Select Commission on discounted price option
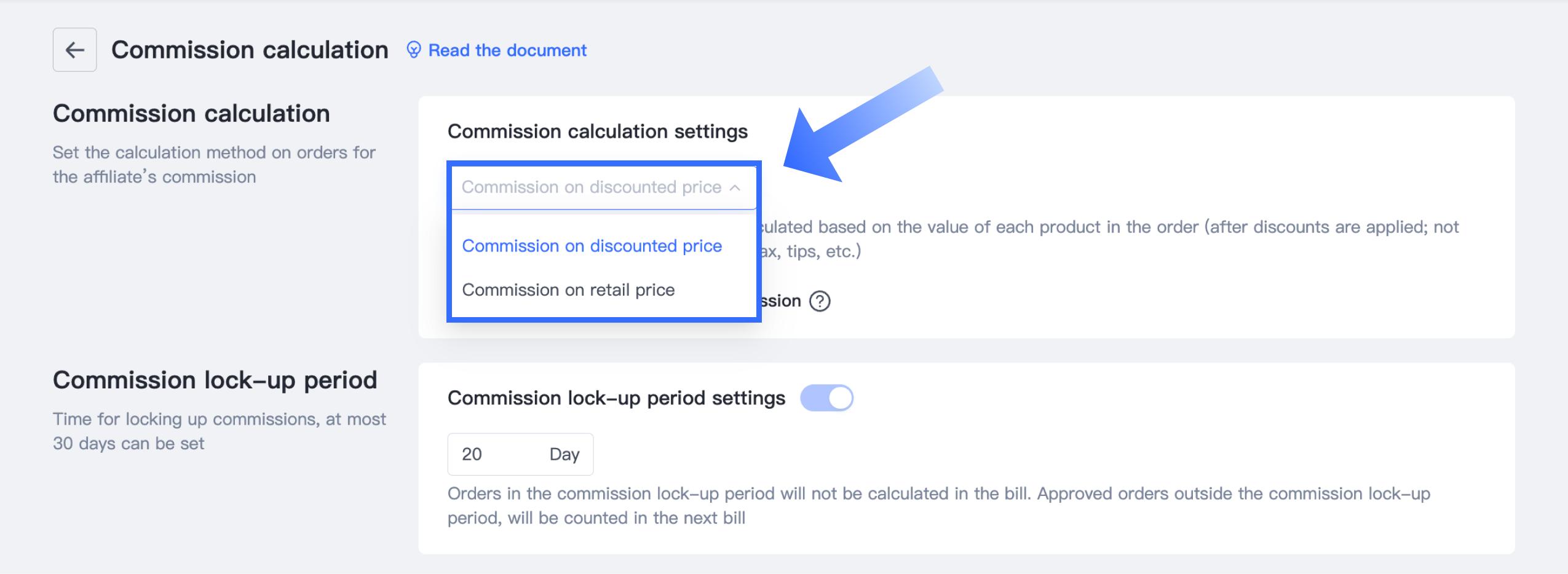 tap(592, 246)
